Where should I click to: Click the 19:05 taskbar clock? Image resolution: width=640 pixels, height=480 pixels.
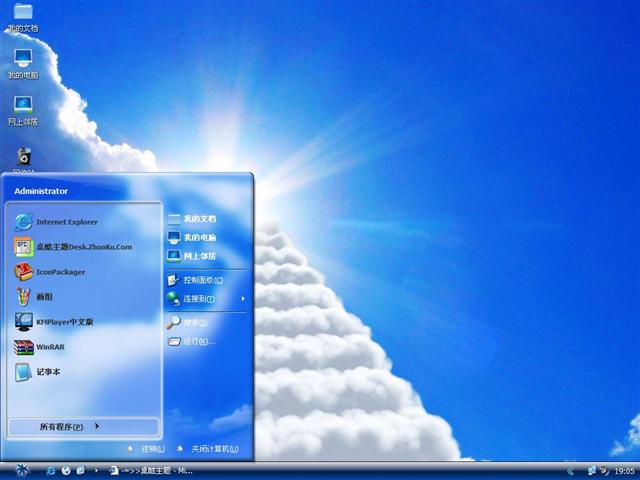click(624, 471)
